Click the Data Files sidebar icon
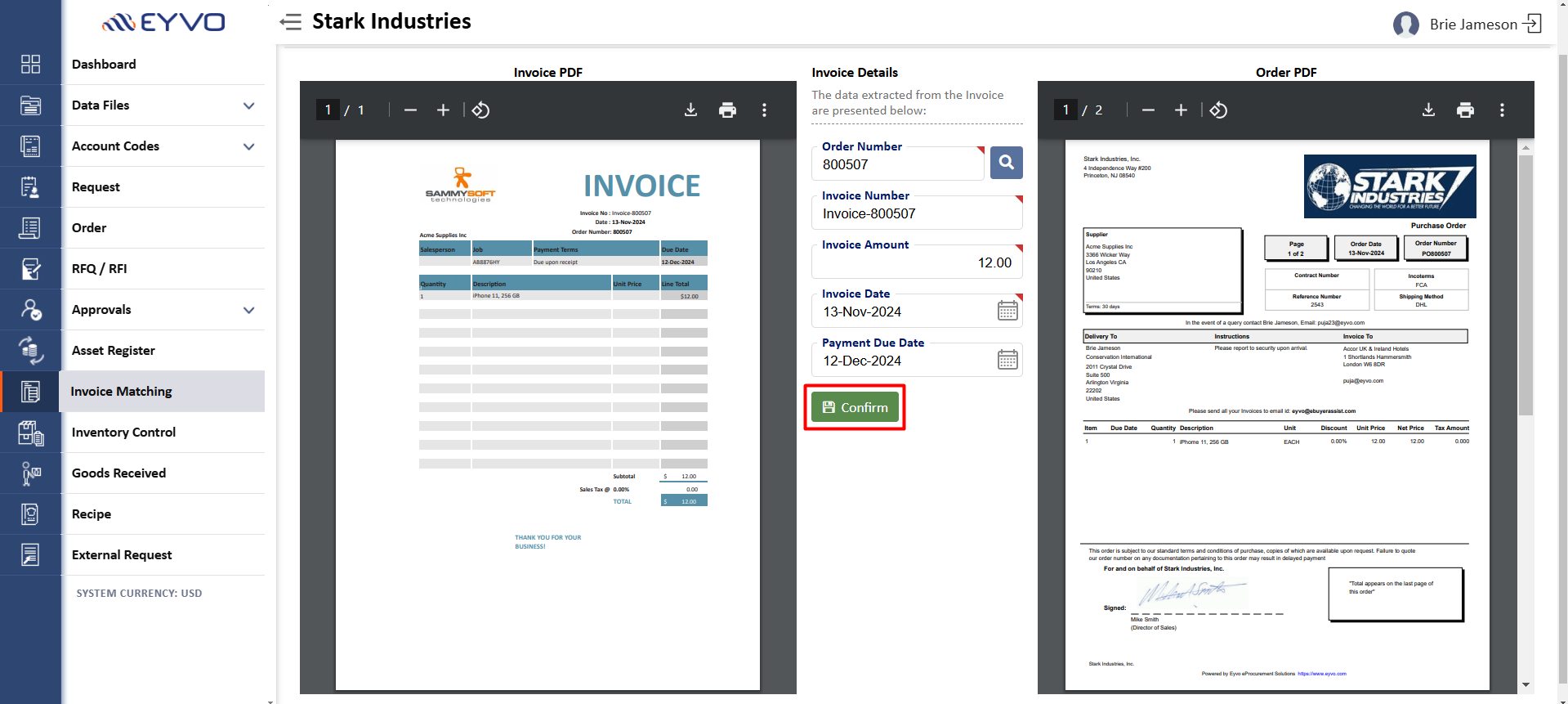 pyautogui.click(x=30, y=105)
